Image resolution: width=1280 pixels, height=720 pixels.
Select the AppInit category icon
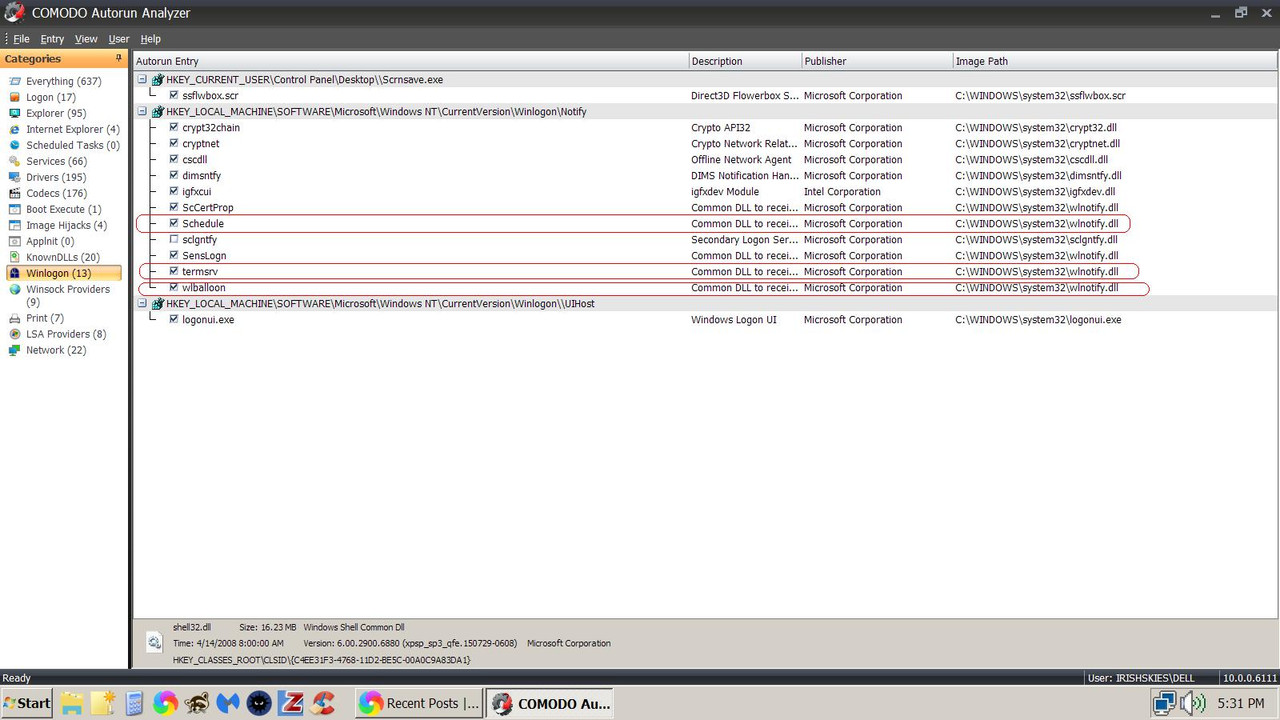point(15,241)
